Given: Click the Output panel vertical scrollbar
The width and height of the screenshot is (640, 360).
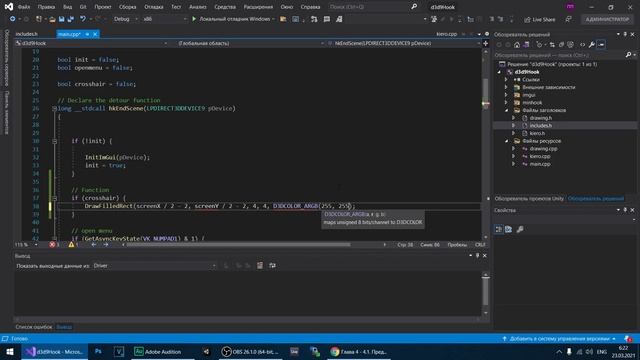Looking at the screenshot, I should [x=485, y=291].
